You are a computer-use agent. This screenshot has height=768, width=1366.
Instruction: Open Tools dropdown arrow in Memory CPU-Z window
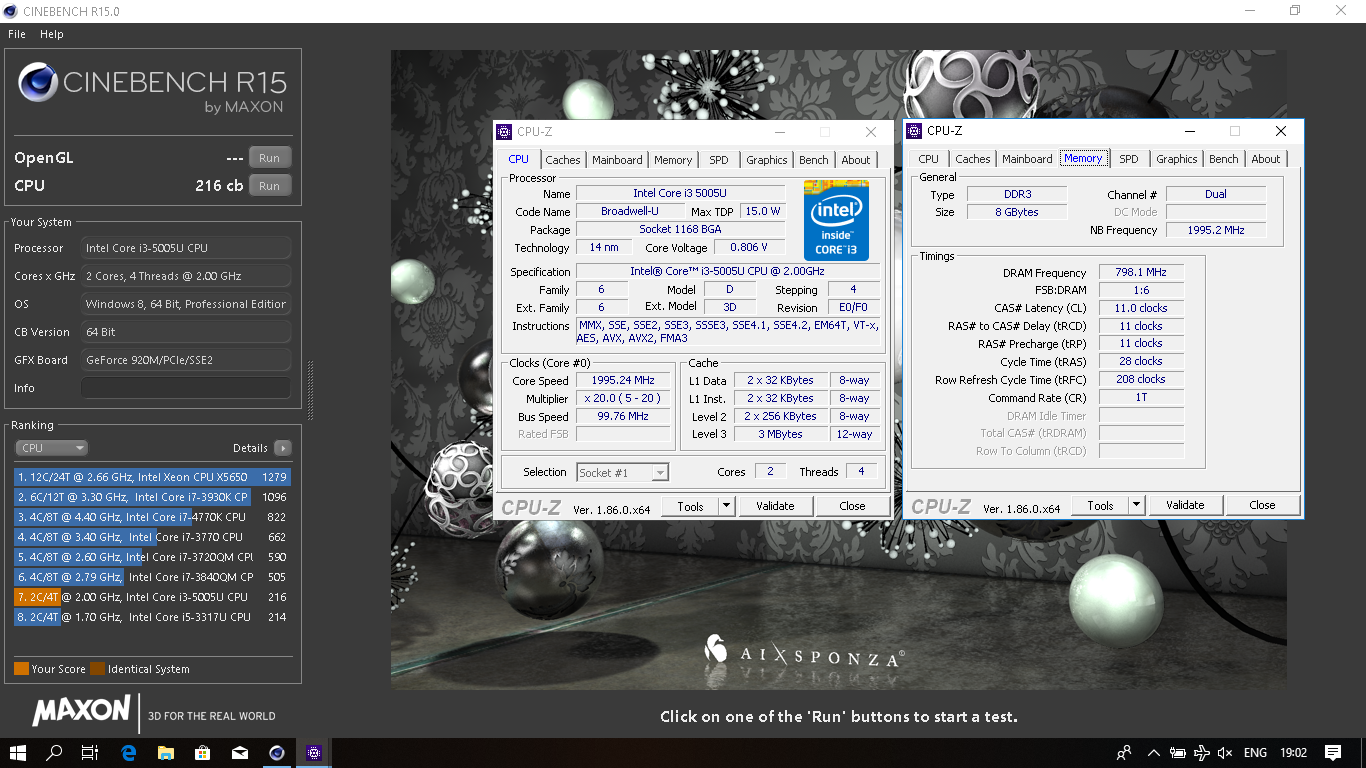pos(1137,505)
